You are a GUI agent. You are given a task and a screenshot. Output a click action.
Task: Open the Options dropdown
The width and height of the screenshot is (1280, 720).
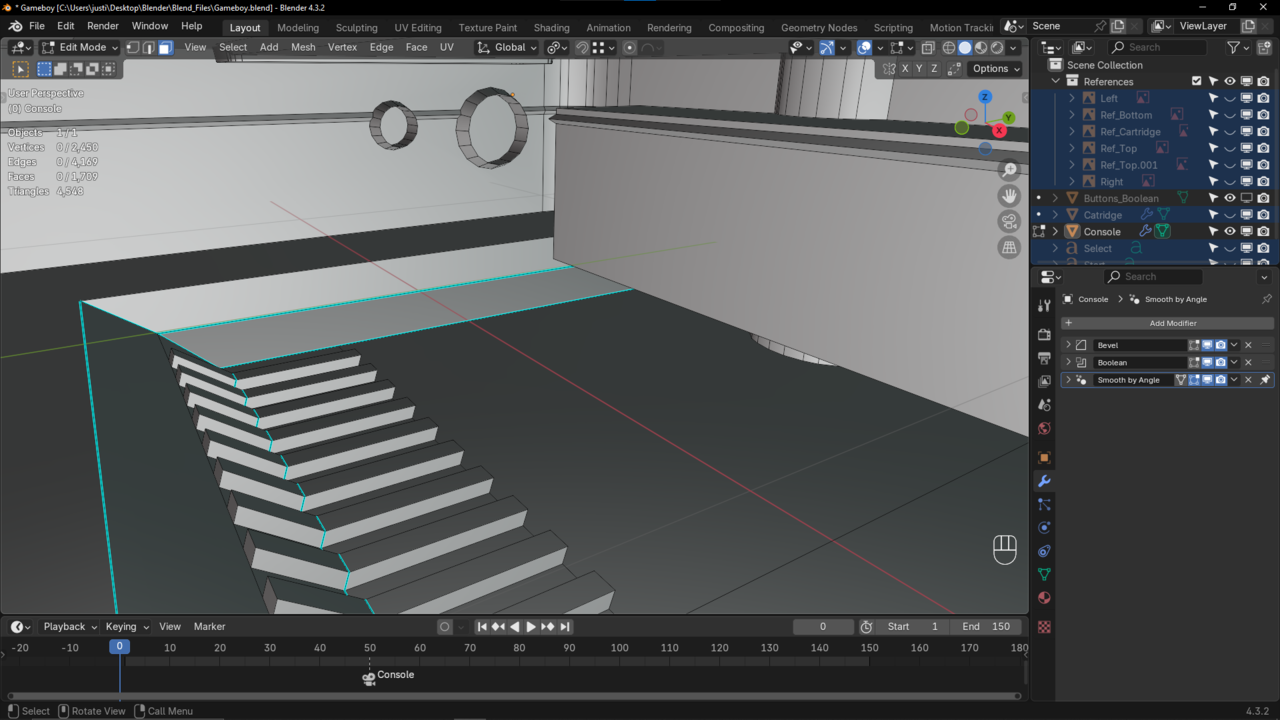pos(996,69)
